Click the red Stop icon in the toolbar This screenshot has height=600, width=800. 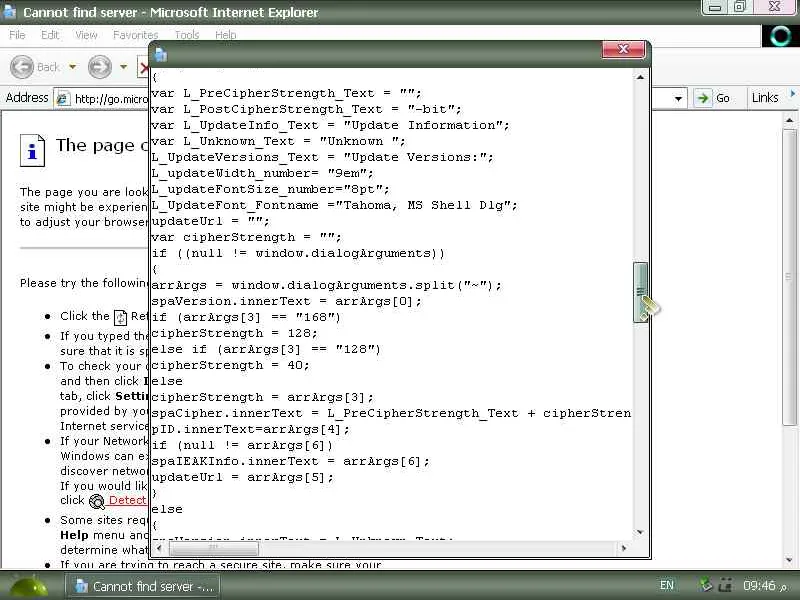(143, 67)
